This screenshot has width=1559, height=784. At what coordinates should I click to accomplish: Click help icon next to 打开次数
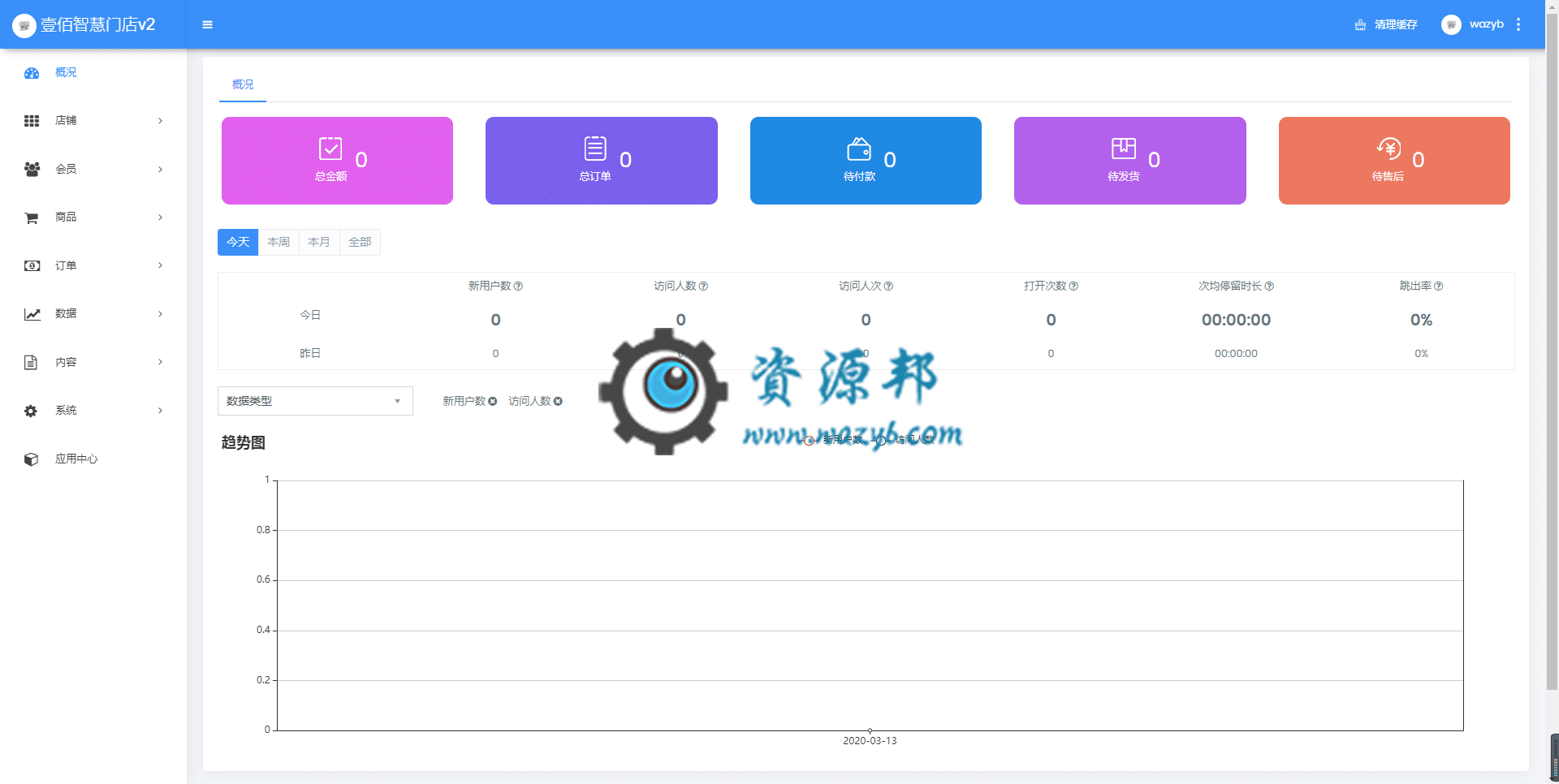[1073, 286]
